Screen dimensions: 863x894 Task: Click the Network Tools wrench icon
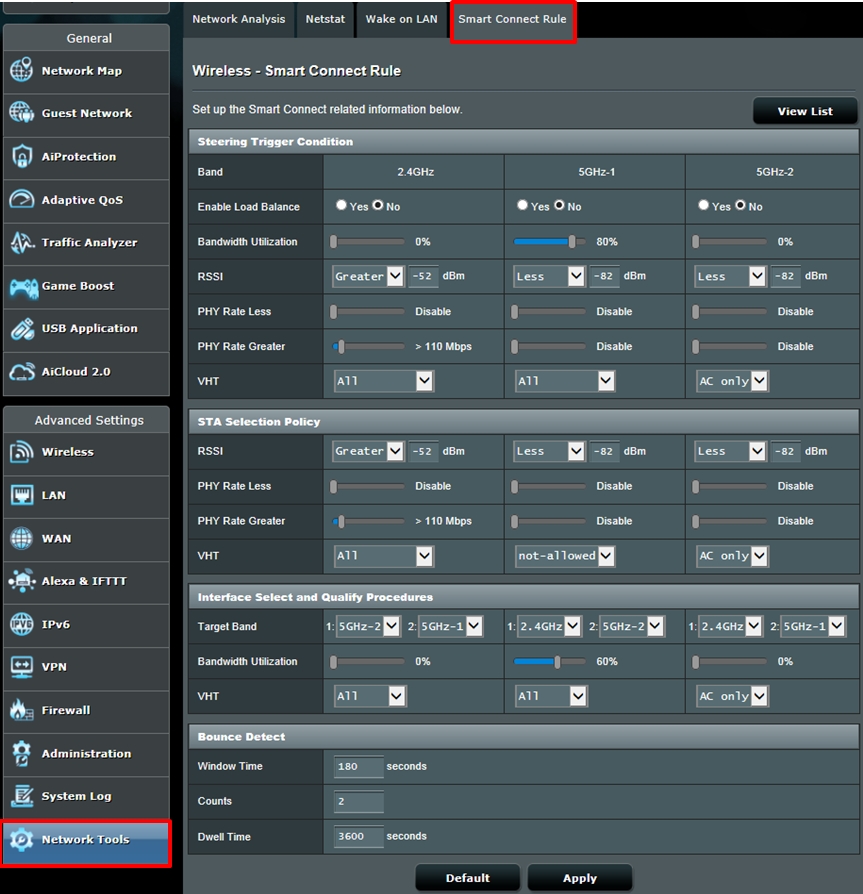[22, 839]
